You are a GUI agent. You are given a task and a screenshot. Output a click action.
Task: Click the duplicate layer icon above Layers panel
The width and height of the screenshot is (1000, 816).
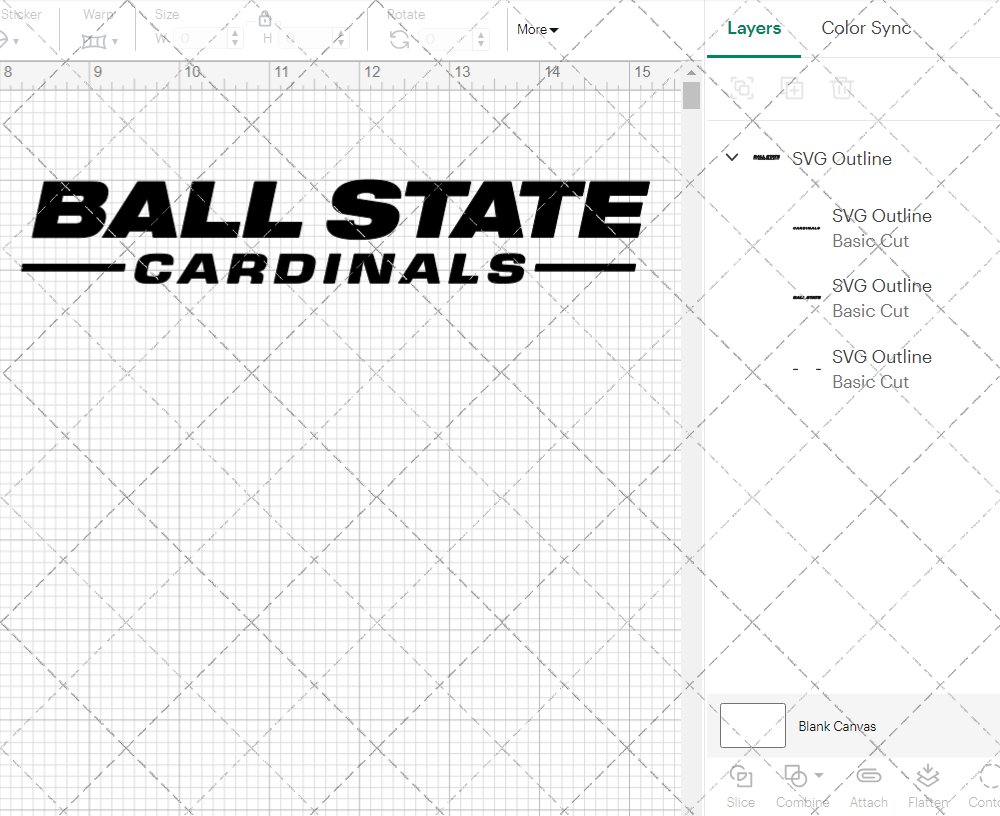[742, 88]
